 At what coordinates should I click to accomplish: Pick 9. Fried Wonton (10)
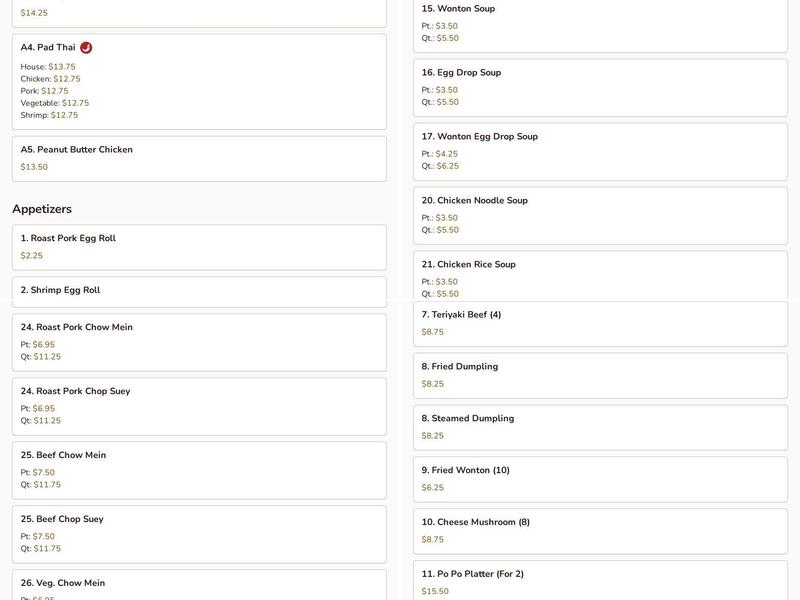pos(600,479)
